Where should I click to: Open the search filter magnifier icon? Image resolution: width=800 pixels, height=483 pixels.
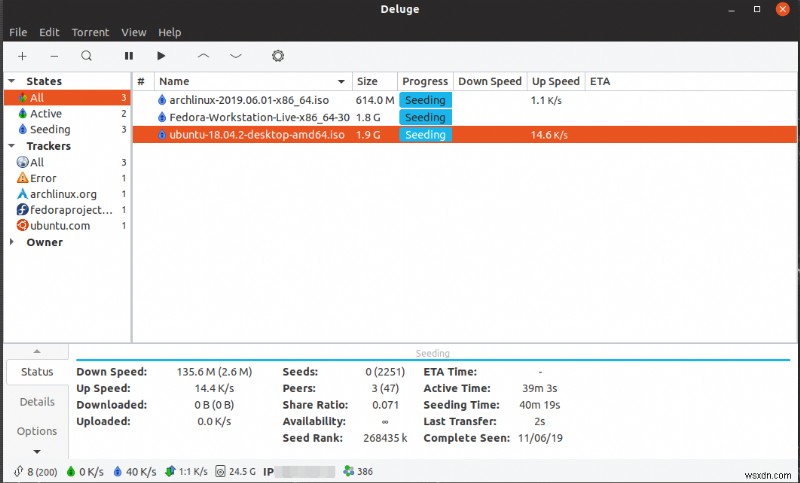[87, 56]
